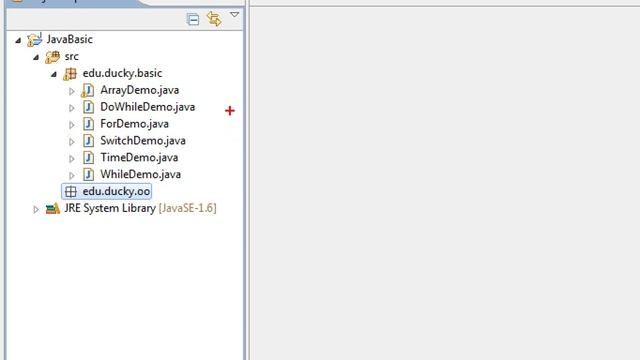The height and width of the screenshot is (360, 640).
Task: Select the edu.ducky.basic package label
Action: (122, 73)
